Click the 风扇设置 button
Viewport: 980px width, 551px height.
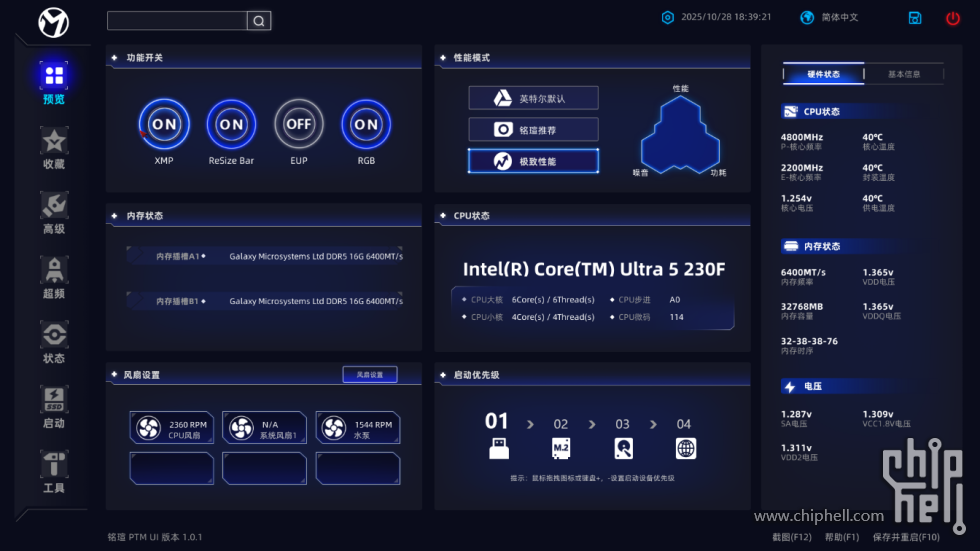(369, 375)
